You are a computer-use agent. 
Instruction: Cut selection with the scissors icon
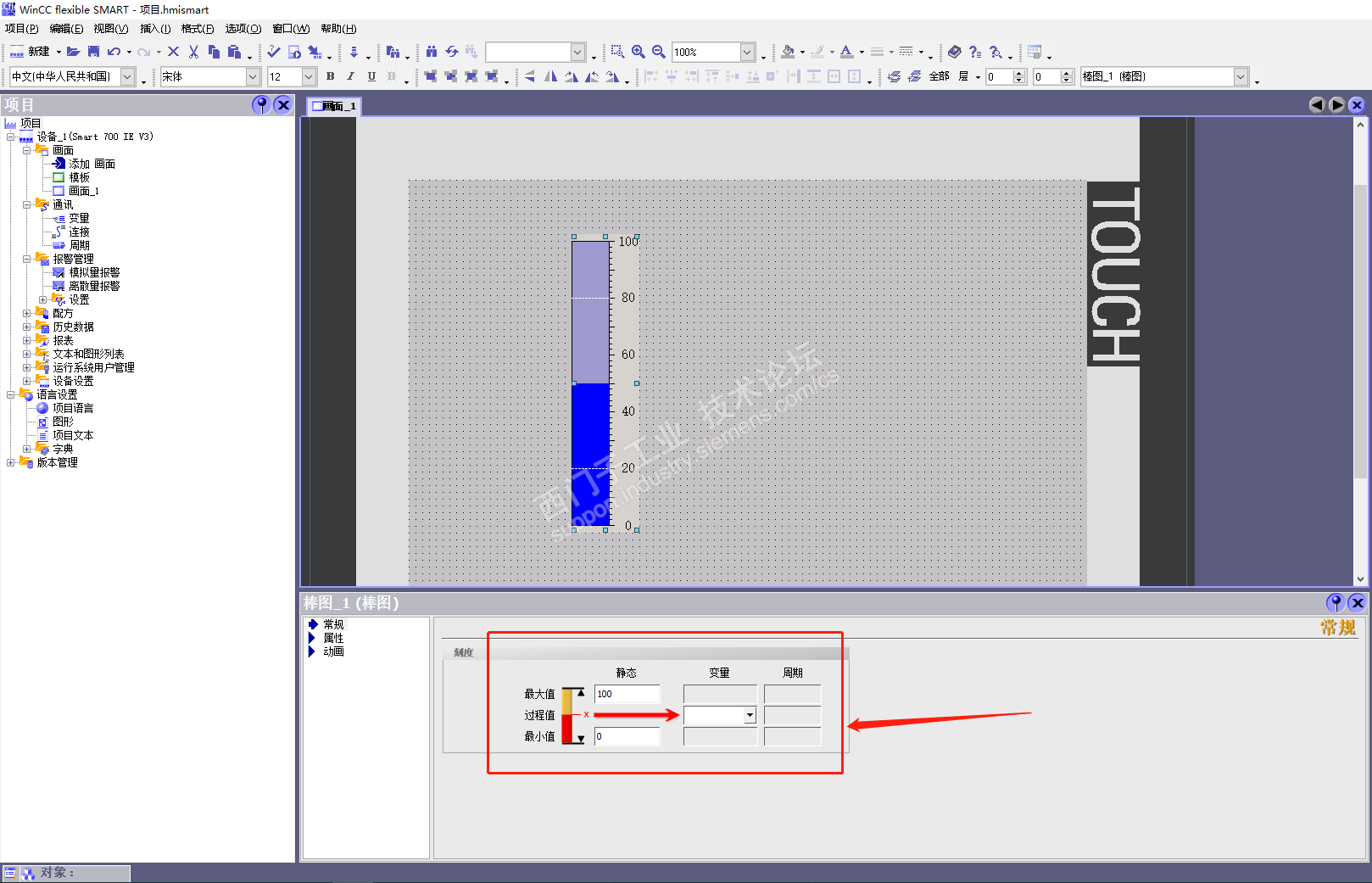[193, 52]
